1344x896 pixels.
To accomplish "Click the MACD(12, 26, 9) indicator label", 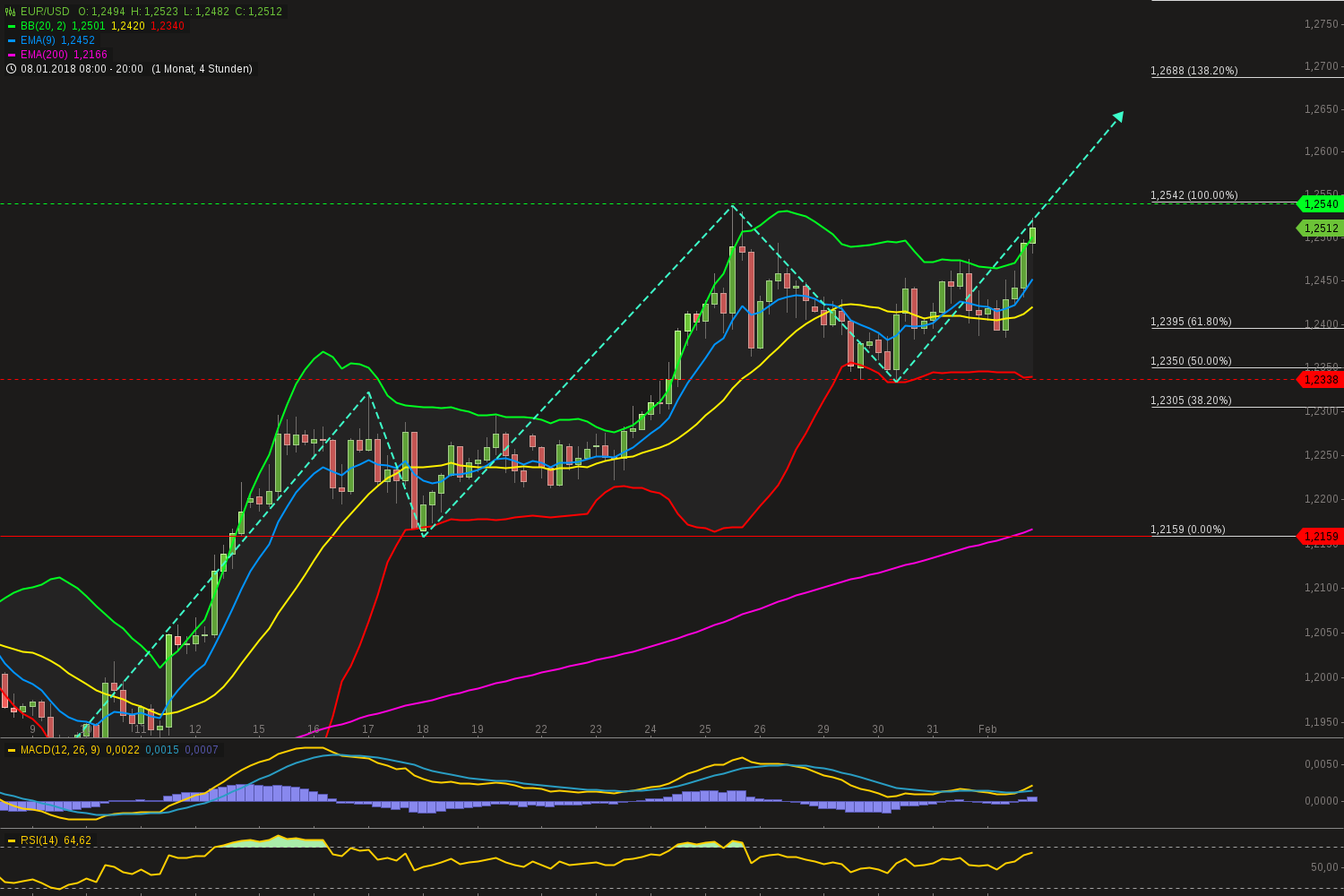I will 60,750.
